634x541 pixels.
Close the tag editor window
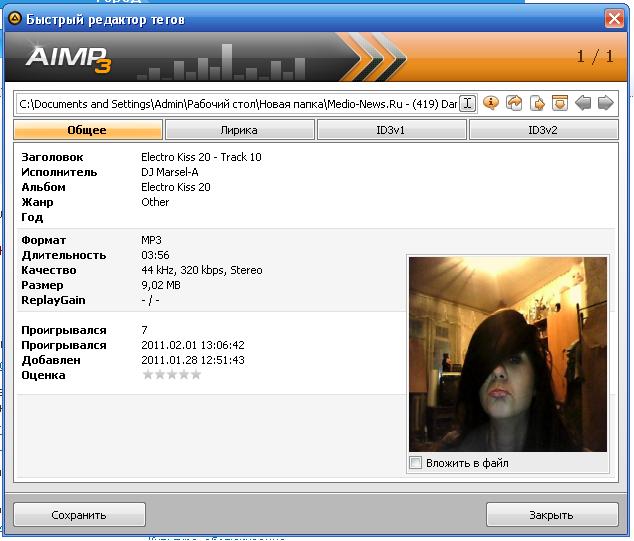pyautogui.click(x=614, y=19)
